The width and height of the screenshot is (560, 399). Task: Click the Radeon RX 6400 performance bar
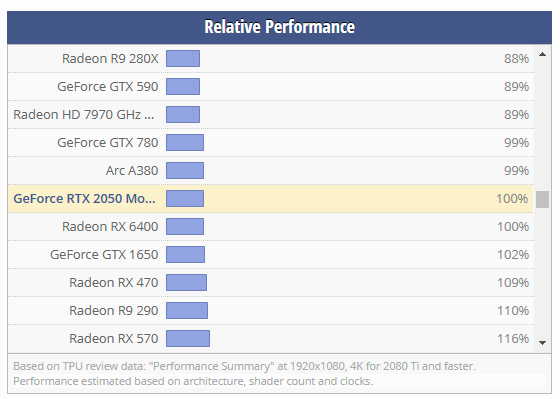point(185,226)
